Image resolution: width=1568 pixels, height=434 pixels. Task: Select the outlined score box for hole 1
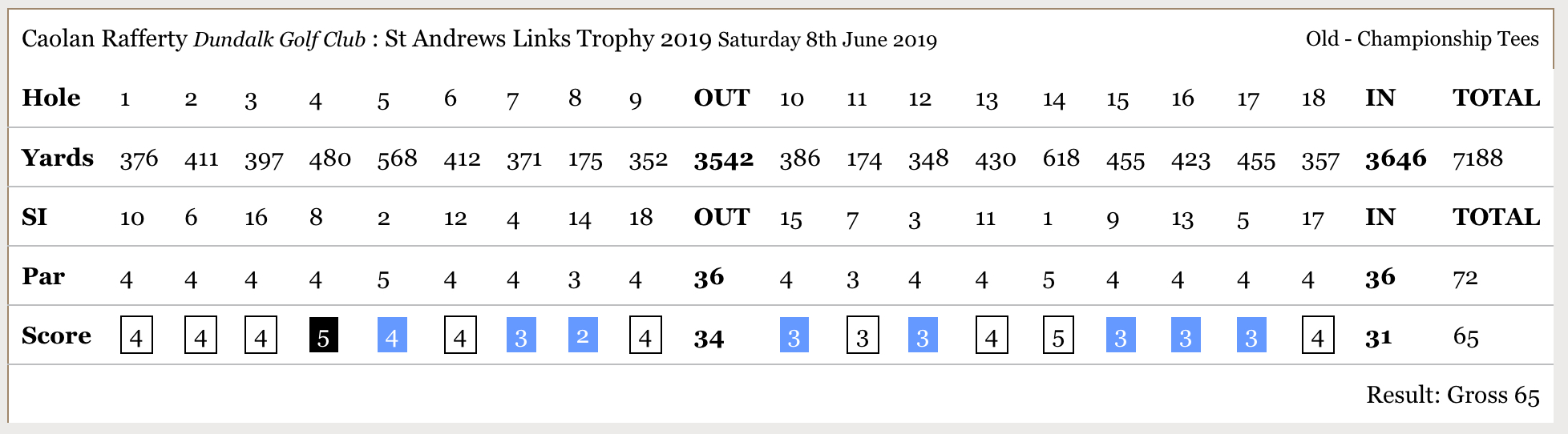(136, 335)
